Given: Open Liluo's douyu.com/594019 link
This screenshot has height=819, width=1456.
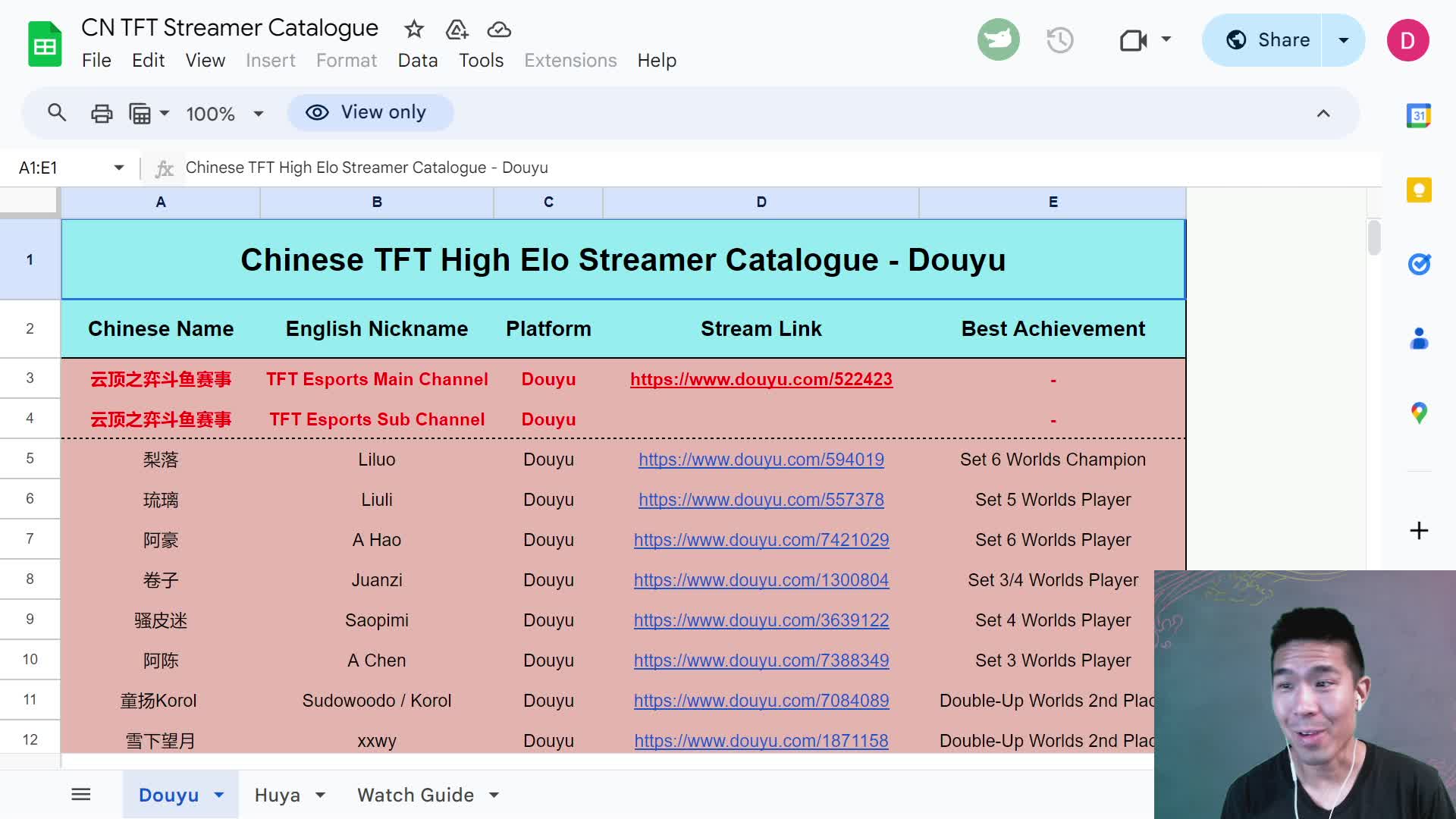Looking at the screenshot, I should tap(761, 460).
